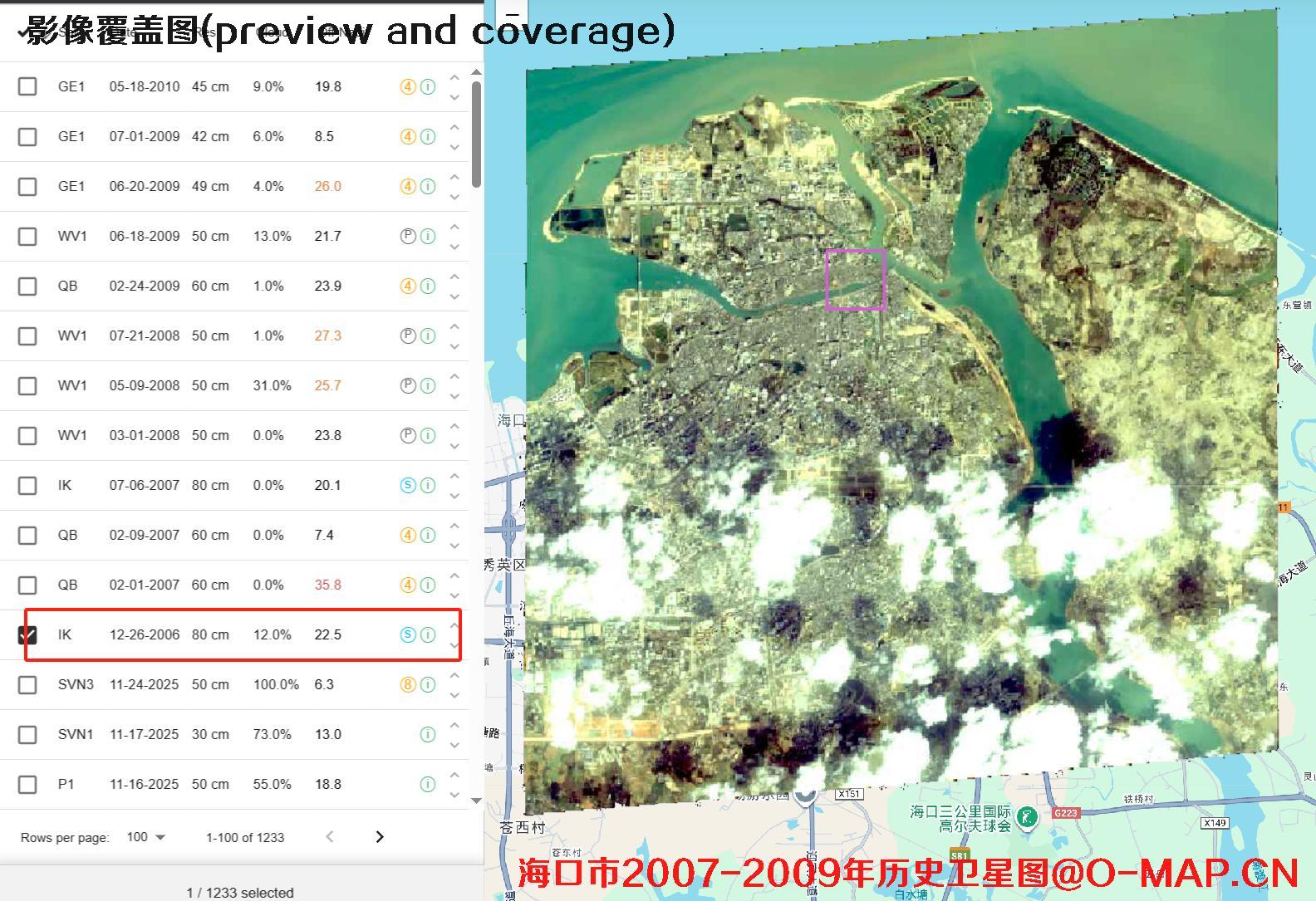1316x901 pixels.
Task: Click the date 12-26-2006 in IK row
Action: click(145, 634)
